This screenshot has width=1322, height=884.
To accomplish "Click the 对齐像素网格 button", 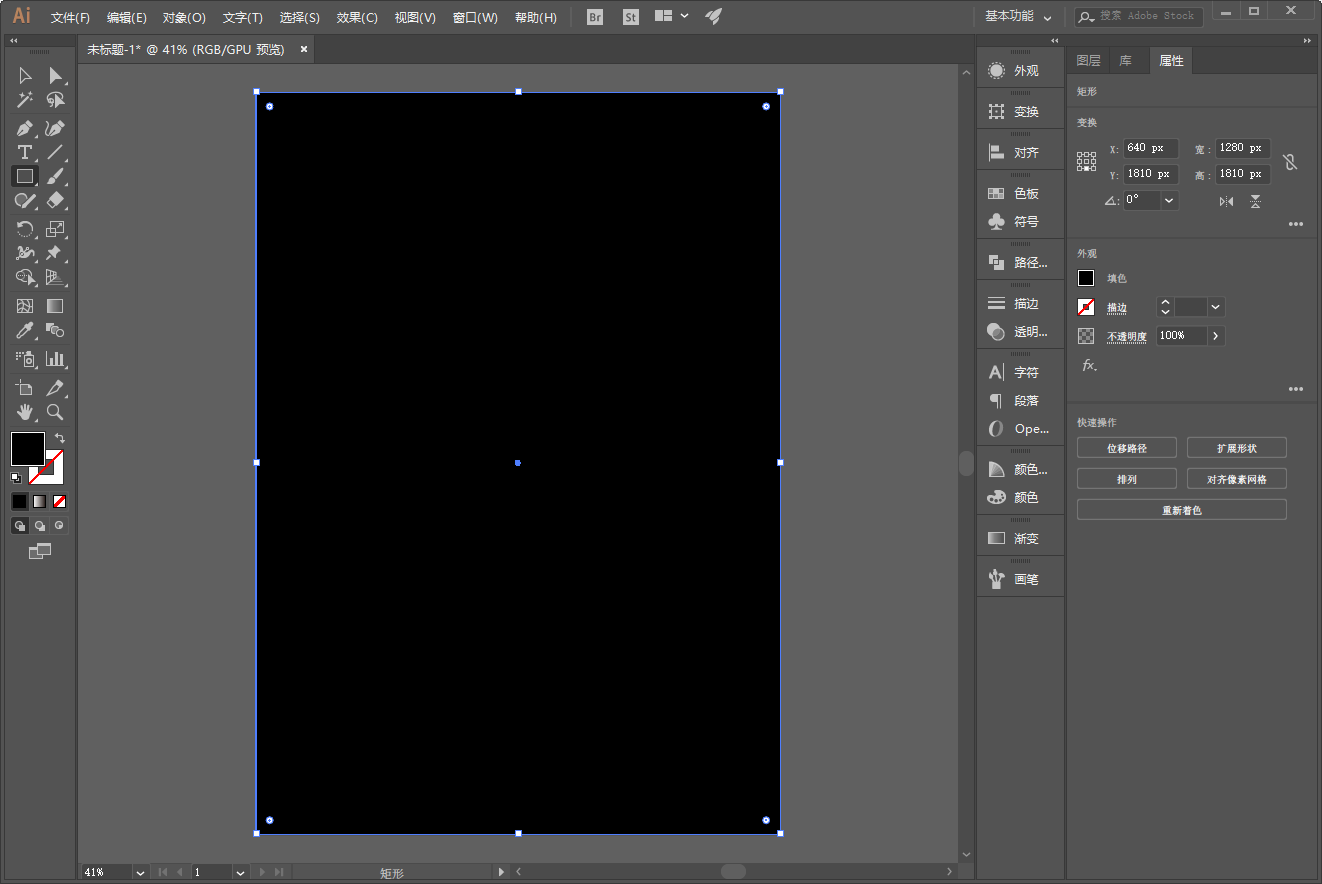I will [1237, 479].
